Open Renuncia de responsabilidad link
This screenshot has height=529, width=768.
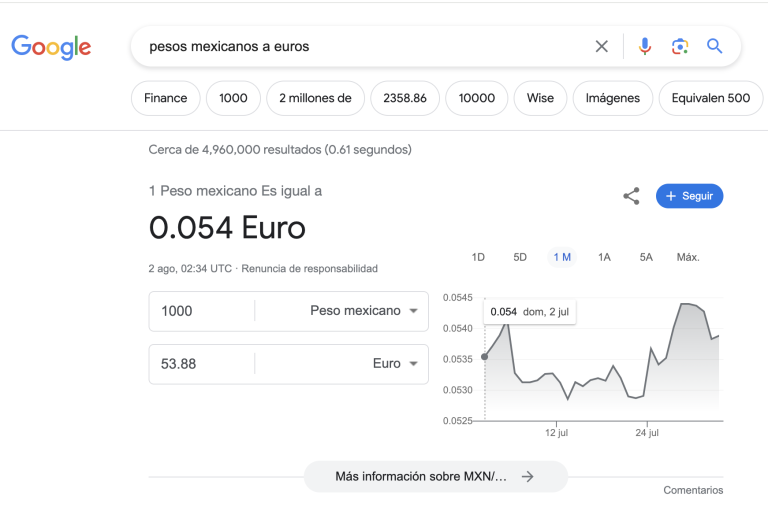click(x=310, y=269)
